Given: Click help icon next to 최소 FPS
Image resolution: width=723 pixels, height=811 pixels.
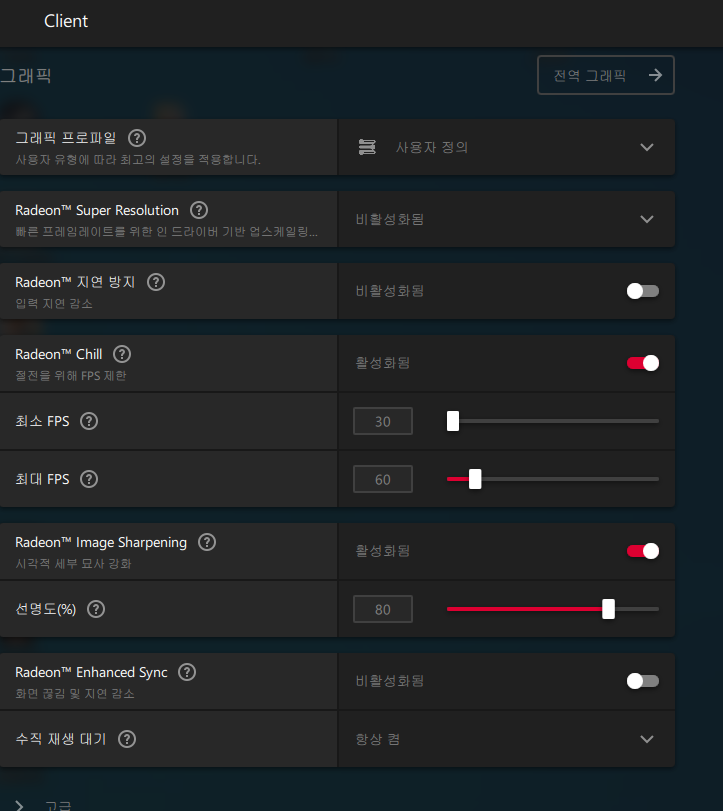Looking at the screenshot, I should pyautogui.click(x=89, y=421).
